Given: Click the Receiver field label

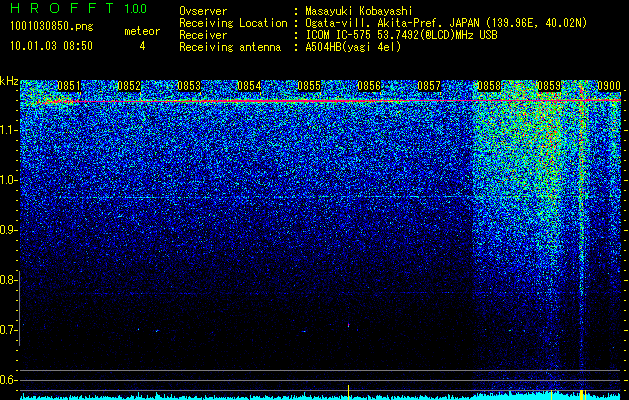Looking at the screenshot, I should 203,35.
